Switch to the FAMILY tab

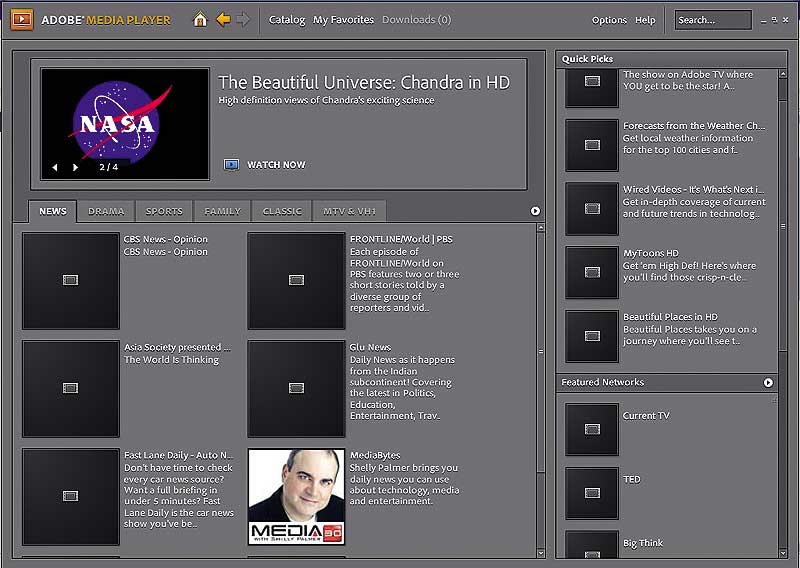[222, 211]
